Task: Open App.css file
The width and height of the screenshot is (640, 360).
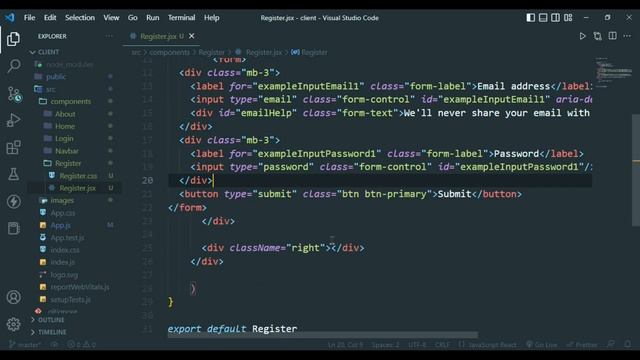Action: pyautogui.click(x=62, y=213)
